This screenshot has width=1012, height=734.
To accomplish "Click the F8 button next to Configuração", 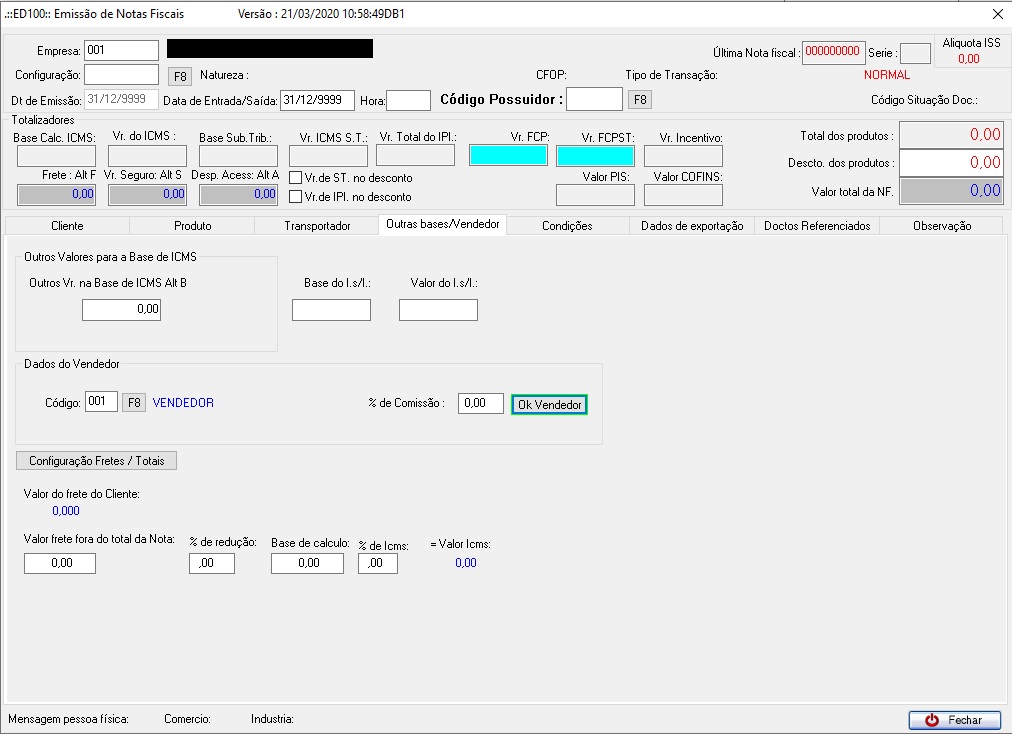I will coord(178,75).
